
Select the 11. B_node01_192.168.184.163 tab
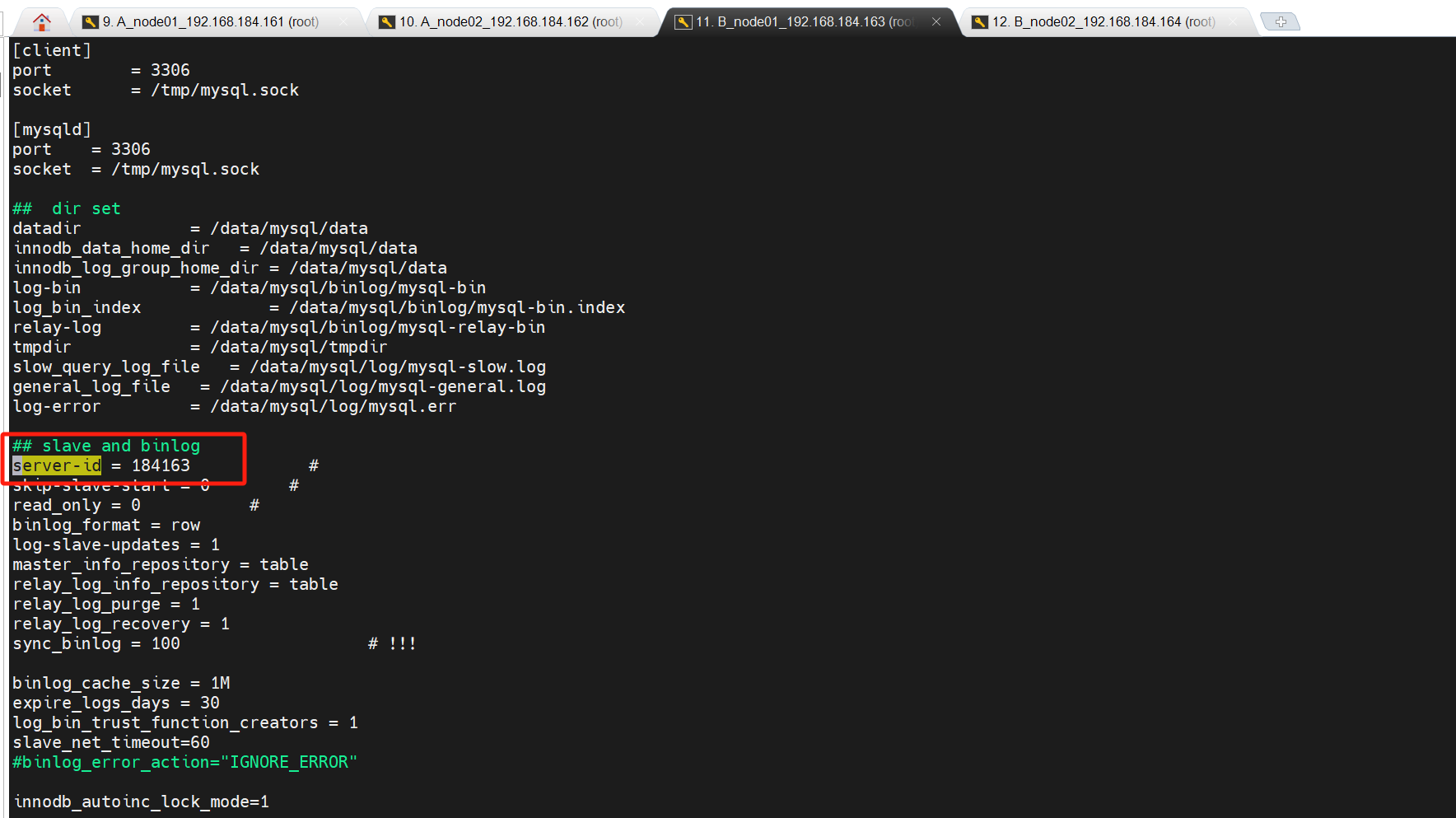coord(805,22)
